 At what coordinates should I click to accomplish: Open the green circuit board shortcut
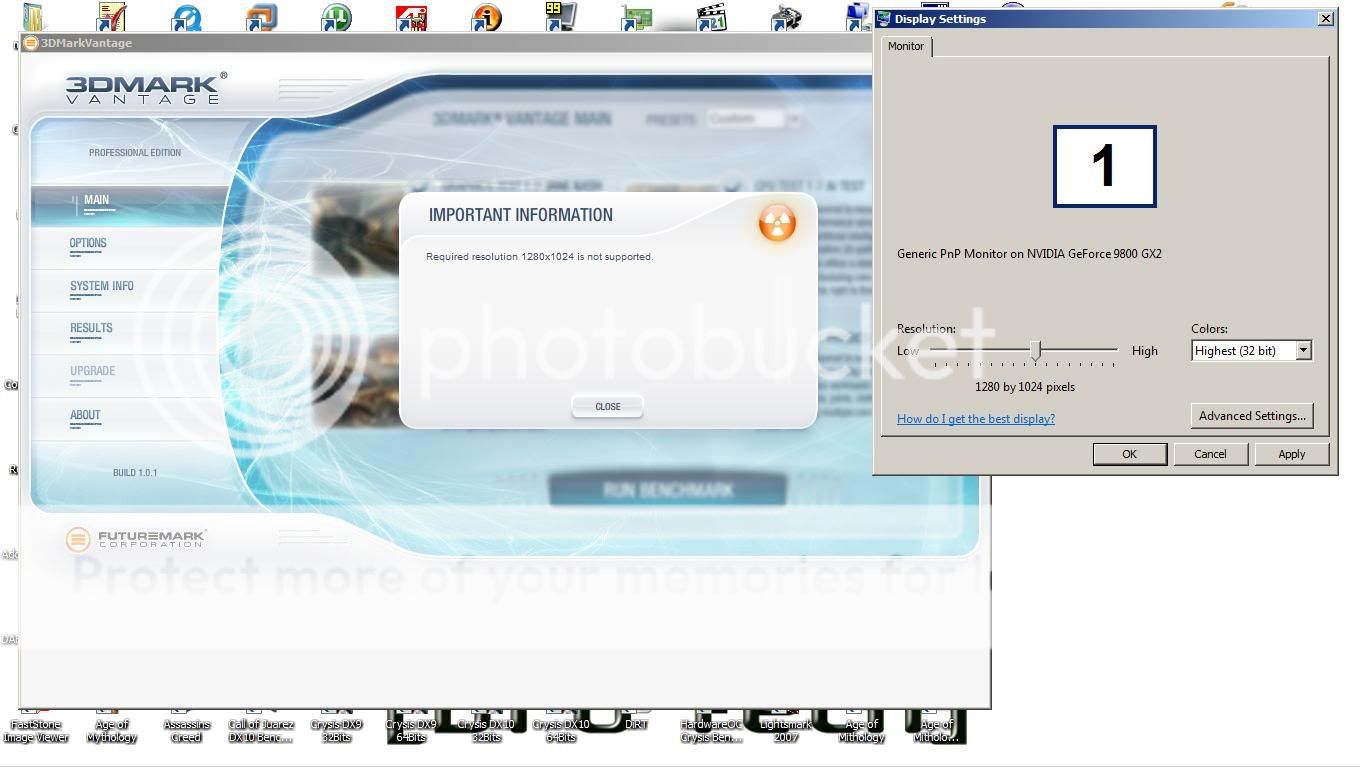pyautogui.click(x=636, y=17)
